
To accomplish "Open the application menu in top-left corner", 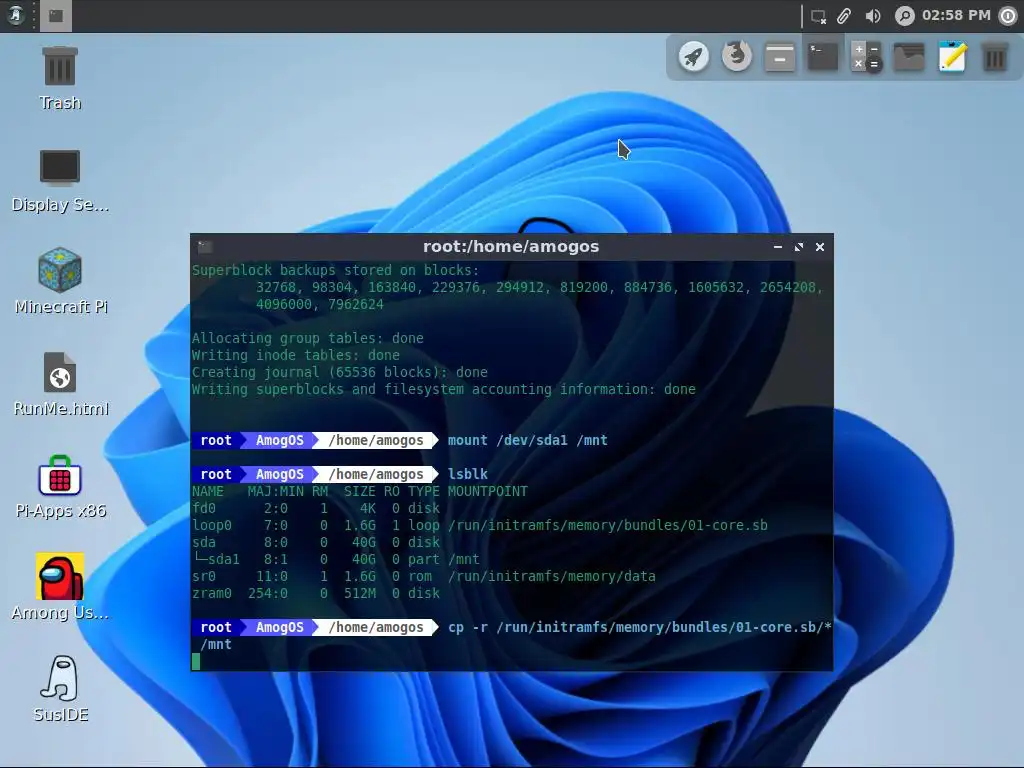I will 16,15.
